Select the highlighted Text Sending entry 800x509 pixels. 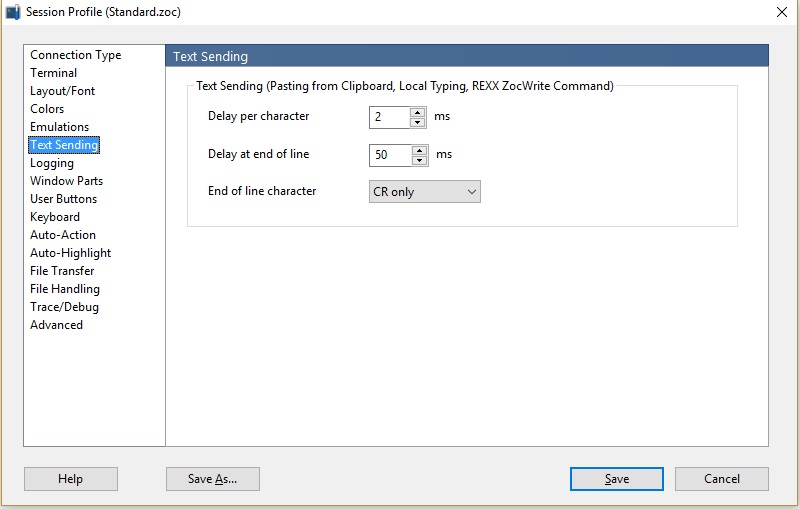pyautogui.click(x=64, y=145)
